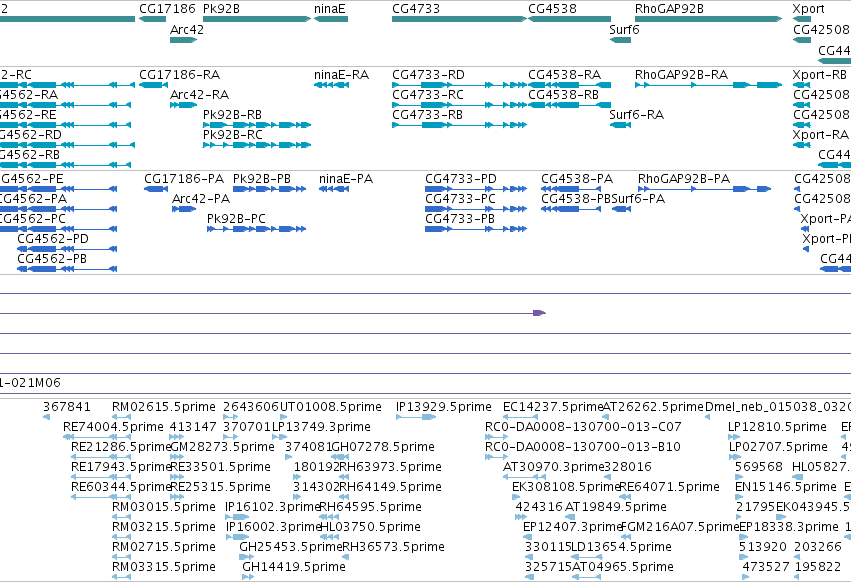Select EST LP13749.3prime
Screen dimensions: 851x582
[321, 427]
